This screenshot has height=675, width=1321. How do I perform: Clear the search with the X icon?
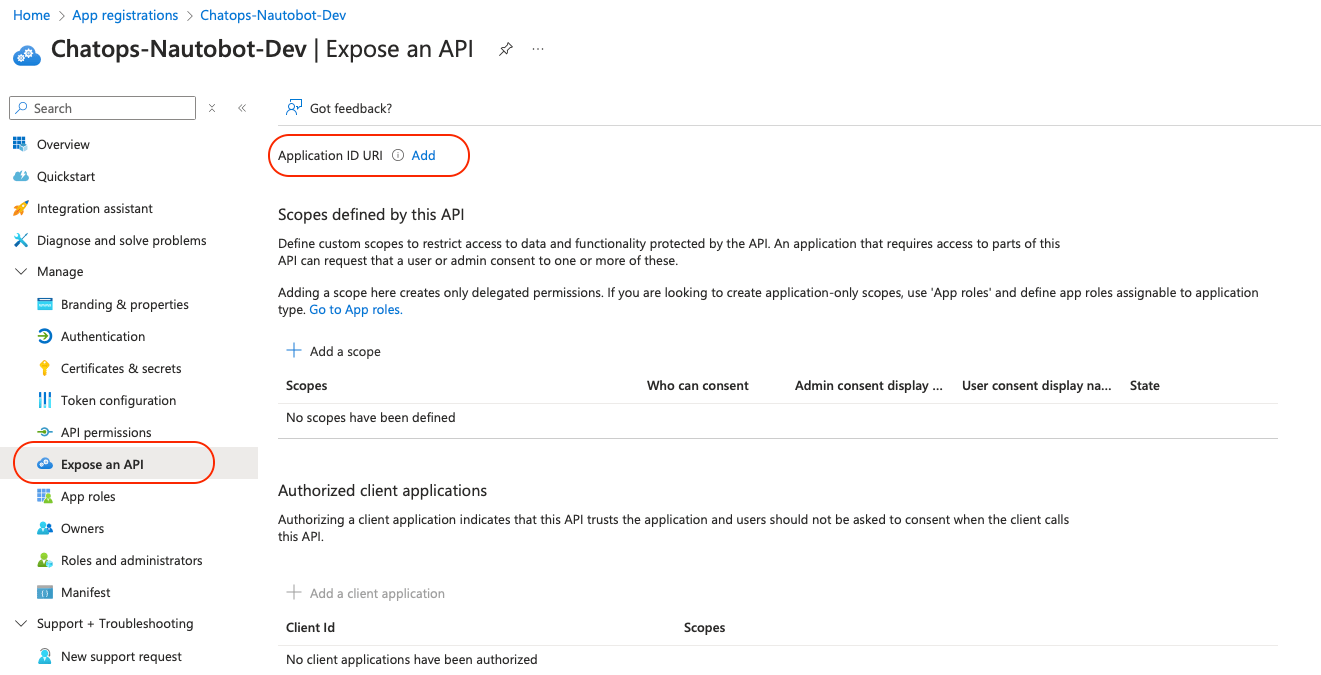(212, 108)
